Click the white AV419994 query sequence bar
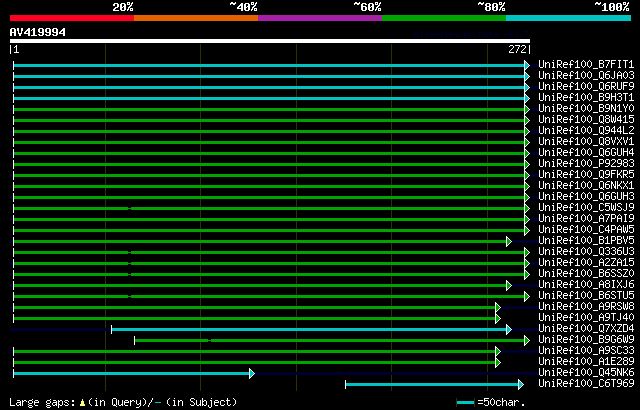The height and width of the screenshot is (410, 640). click(270, 41)
